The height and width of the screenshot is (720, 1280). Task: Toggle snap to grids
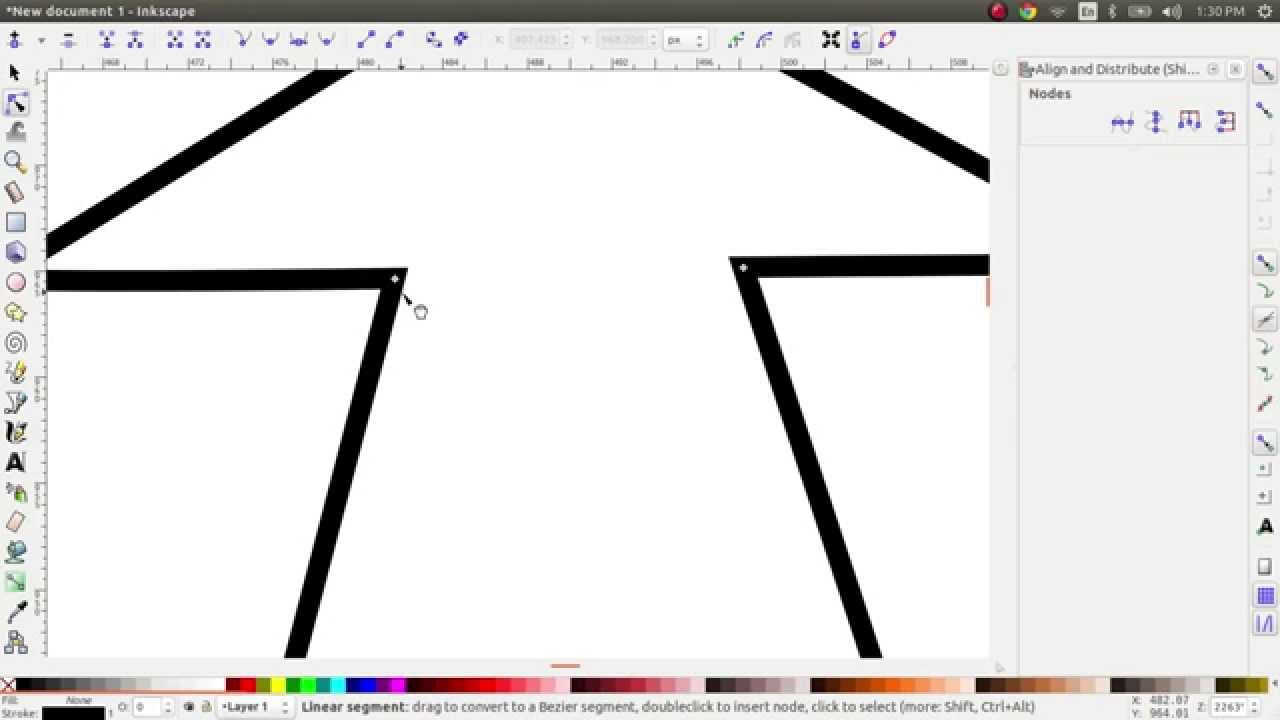(1265, 596)
